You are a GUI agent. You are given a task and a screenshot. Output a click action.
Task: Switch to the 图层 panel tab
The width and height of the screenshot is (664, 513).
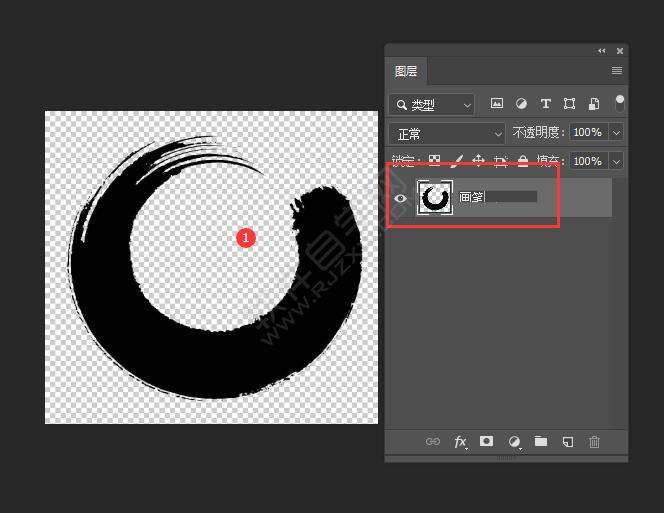tap(406, 71)
